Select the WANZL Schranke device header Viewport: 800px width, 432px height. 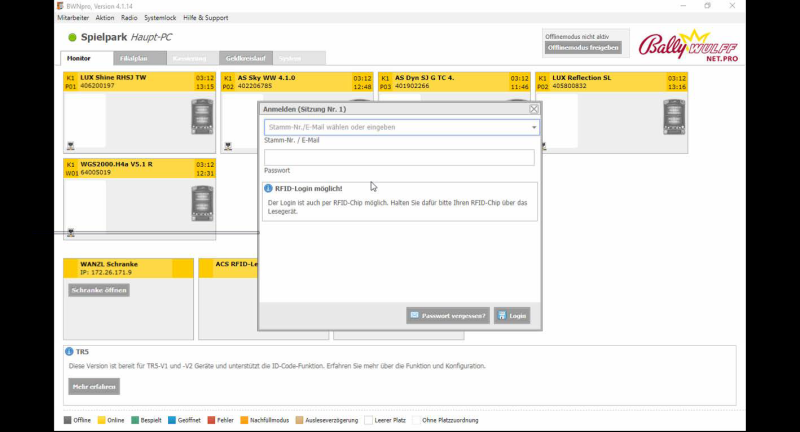pos(128,268)
